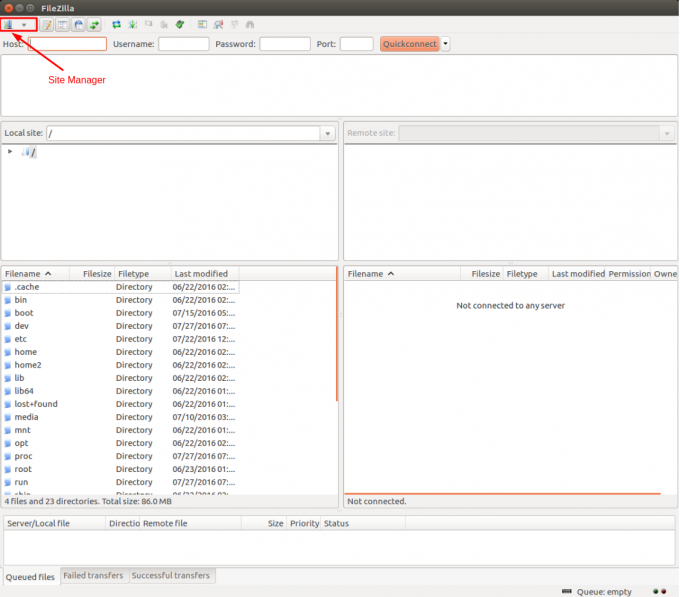
Task: Sort local files by Last modified header
Action: pos(205,274)
